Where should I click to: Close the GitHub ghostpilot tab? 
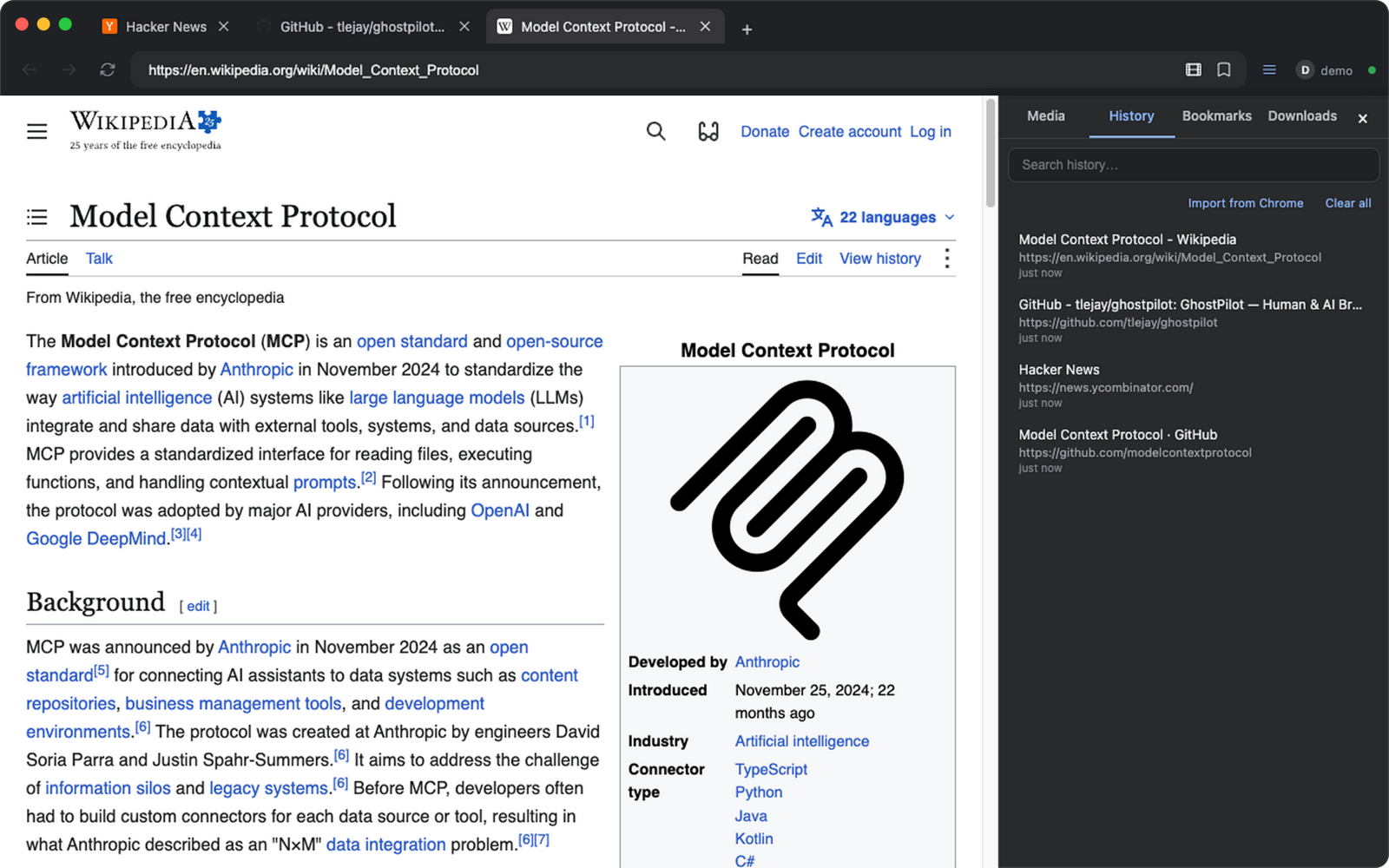(x=464, y=27)
